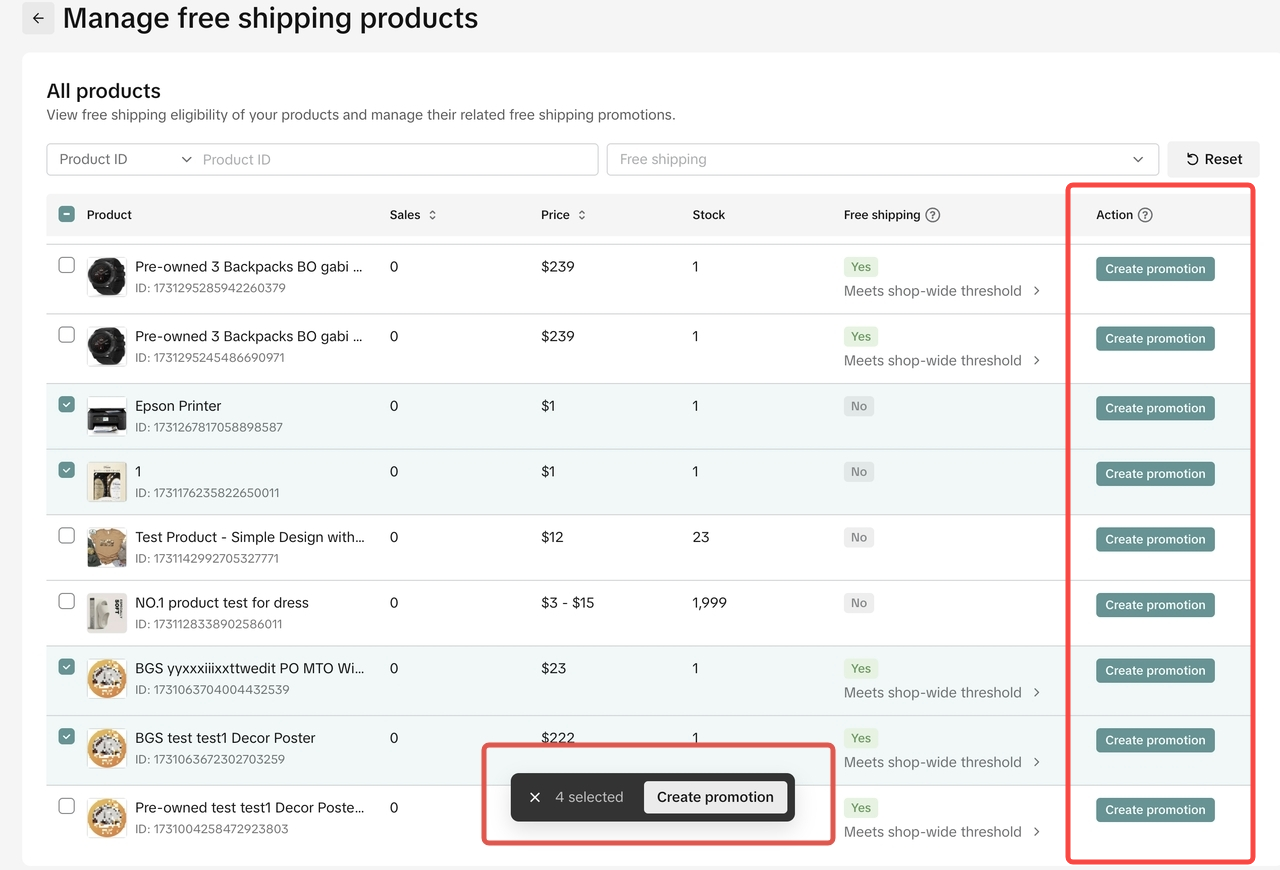The image size is (1280, 870).
Task: Click the NO.1 product test for dress thumbnail
Action: (x=107, y=613)
